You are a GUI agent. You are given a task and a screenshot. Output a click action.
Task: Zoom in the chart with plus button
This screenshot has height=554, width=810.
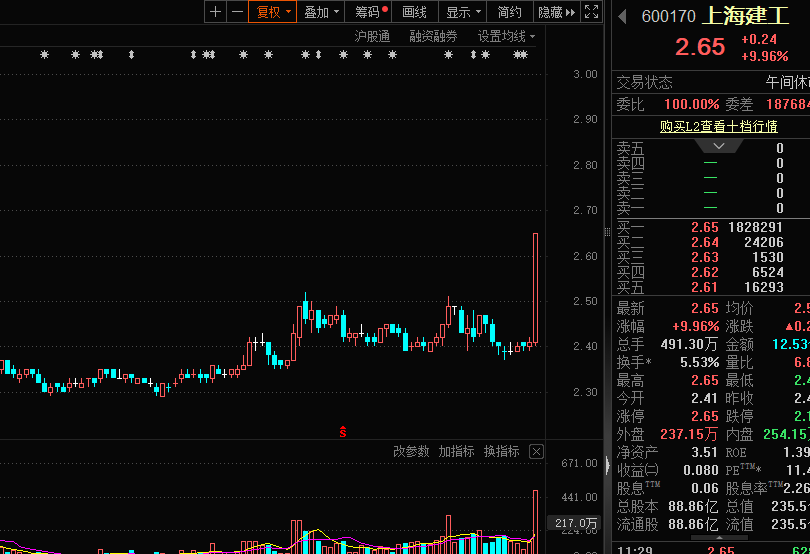tap(215, 12)
